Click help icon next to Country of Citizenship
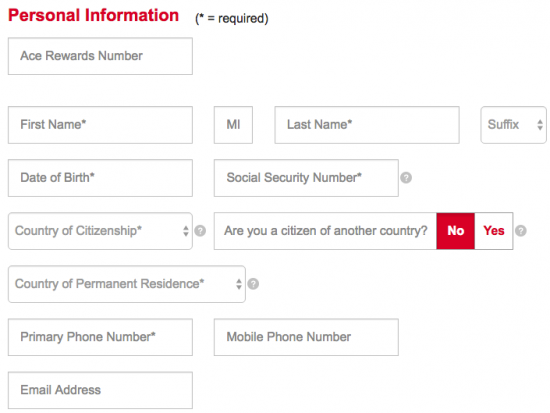Image resolution: width=550 pixels, height=413 pixels. pyautogui.click(x=200, y=231)
